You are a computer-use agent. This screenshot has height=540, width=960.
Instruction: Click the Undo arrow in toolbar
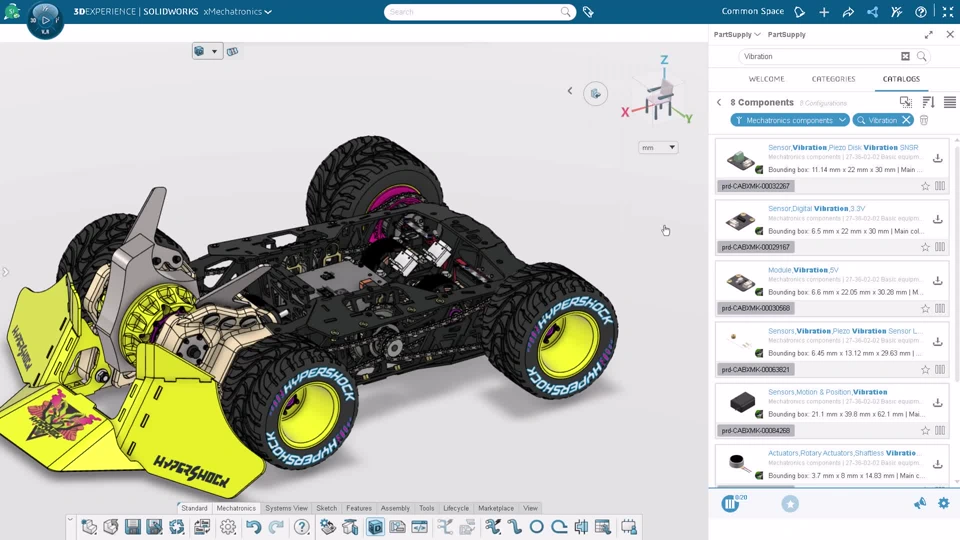coord(253,527)
